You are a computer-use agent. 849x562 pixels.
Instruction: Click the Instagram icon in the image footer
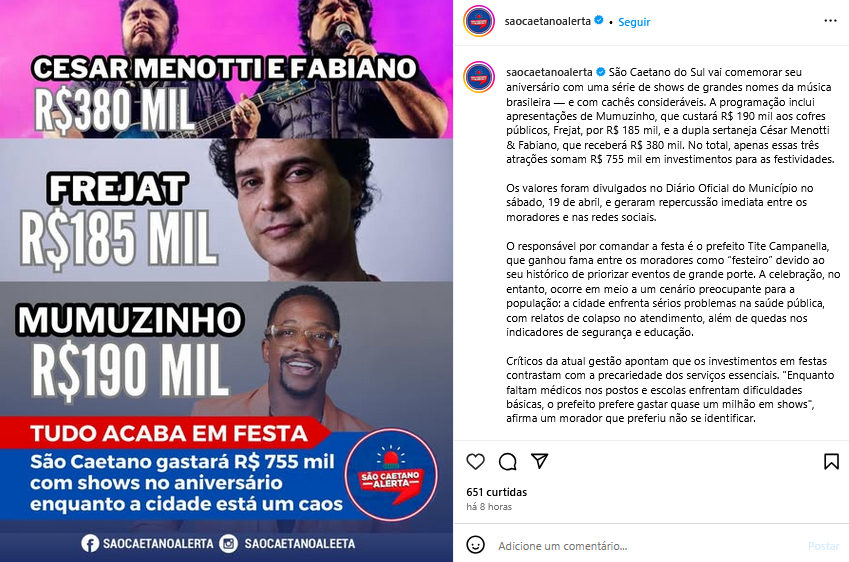click(228, 544)
